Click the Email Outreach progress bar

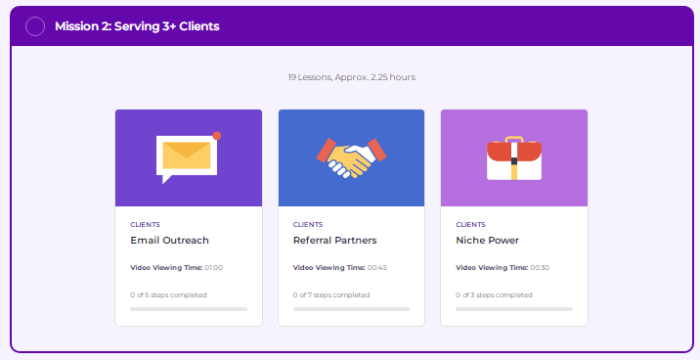(x=188, y=309)
